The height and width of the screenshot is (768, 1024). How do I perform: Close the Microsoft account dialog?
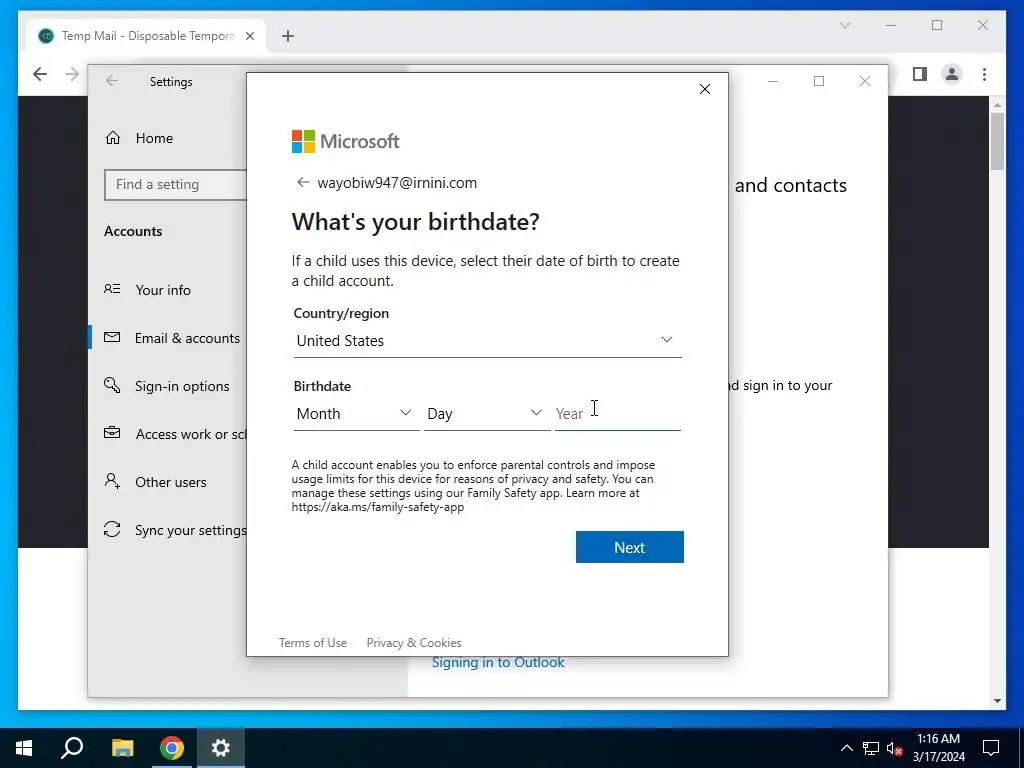click(705, 89)
